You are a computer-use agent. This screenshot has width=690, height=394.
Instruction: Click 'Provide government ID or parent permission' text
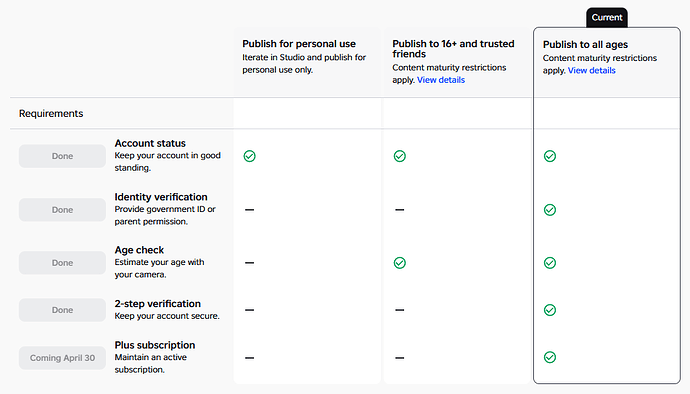click(x=165, y=215)
